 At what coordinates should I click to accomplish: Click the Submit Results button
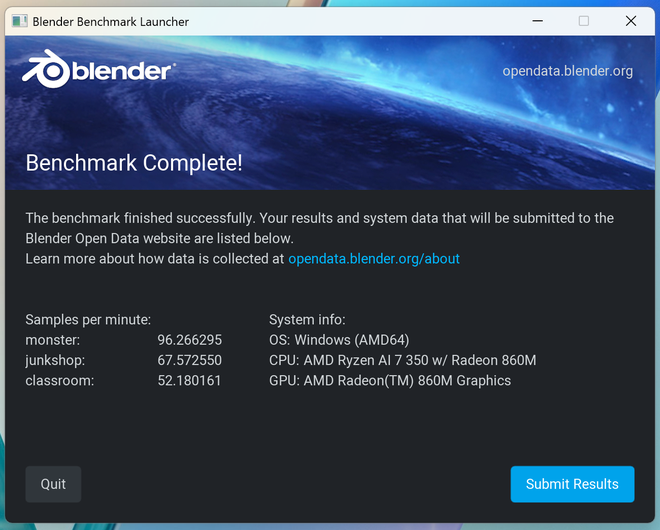pyautogui.click(x=572, y=484)
